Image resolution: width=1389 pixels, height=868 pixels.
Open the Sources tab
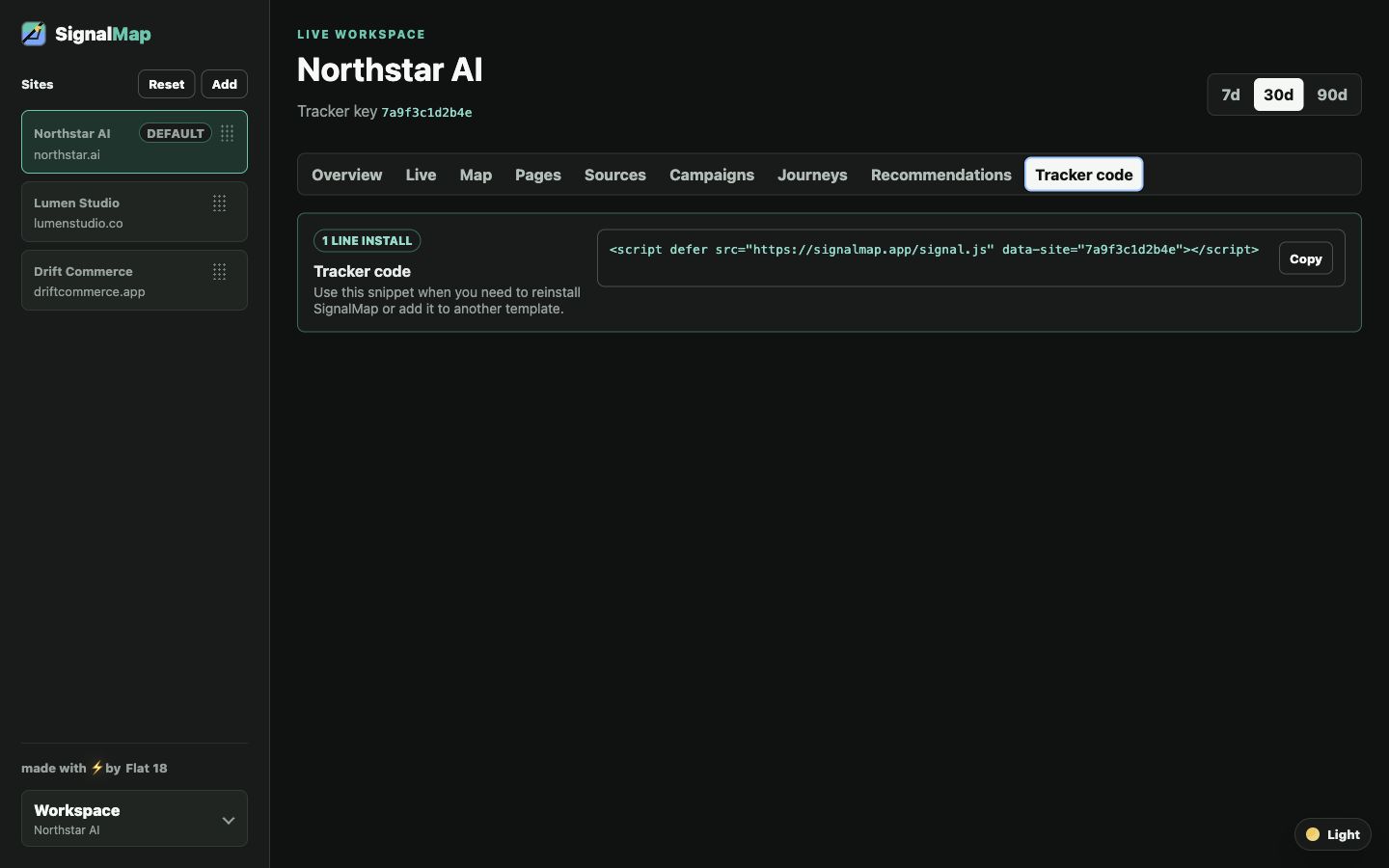(614, 175)
